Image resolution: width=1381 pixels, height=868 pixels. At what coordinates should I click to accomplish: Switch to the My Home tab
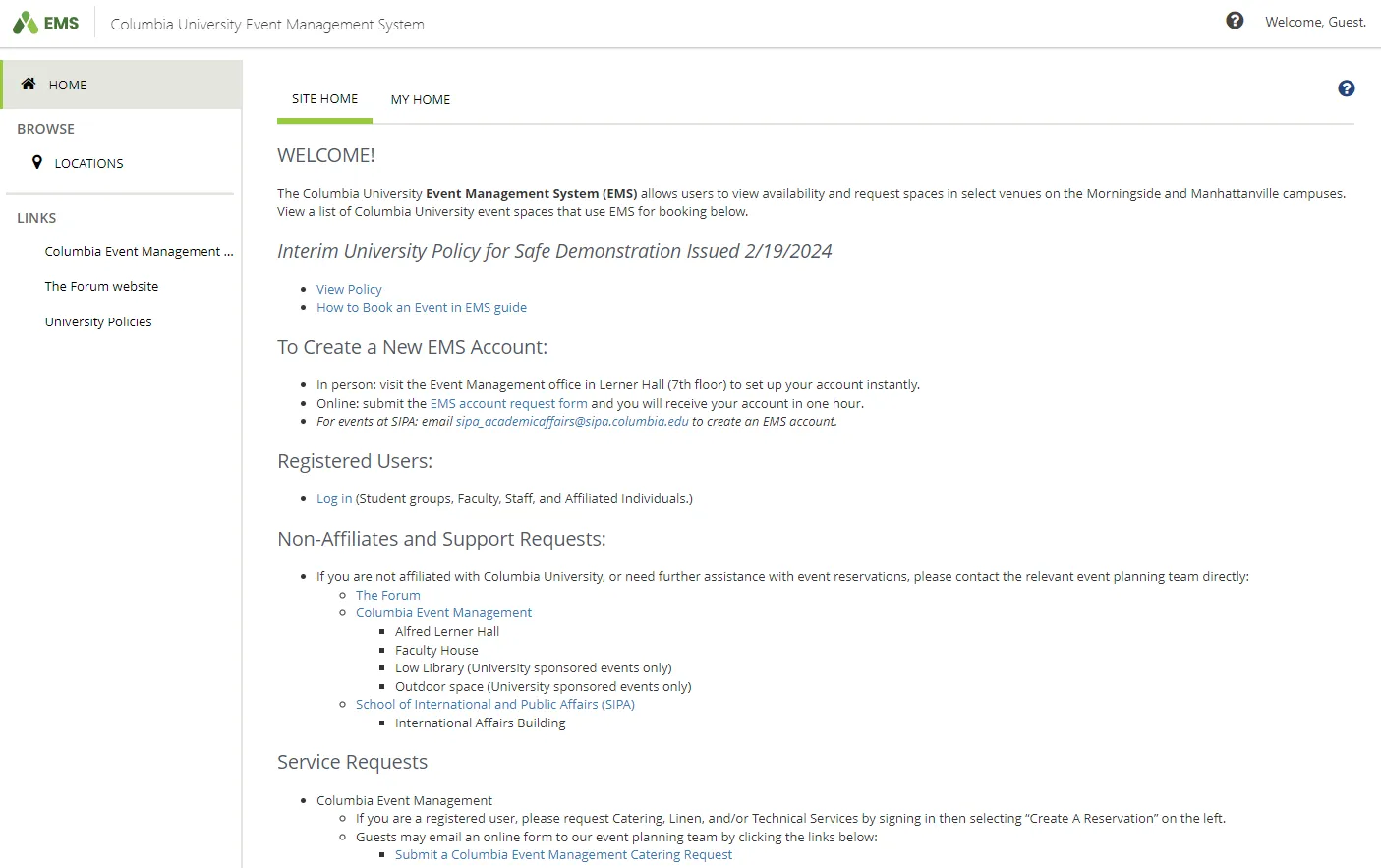[421, 99]
